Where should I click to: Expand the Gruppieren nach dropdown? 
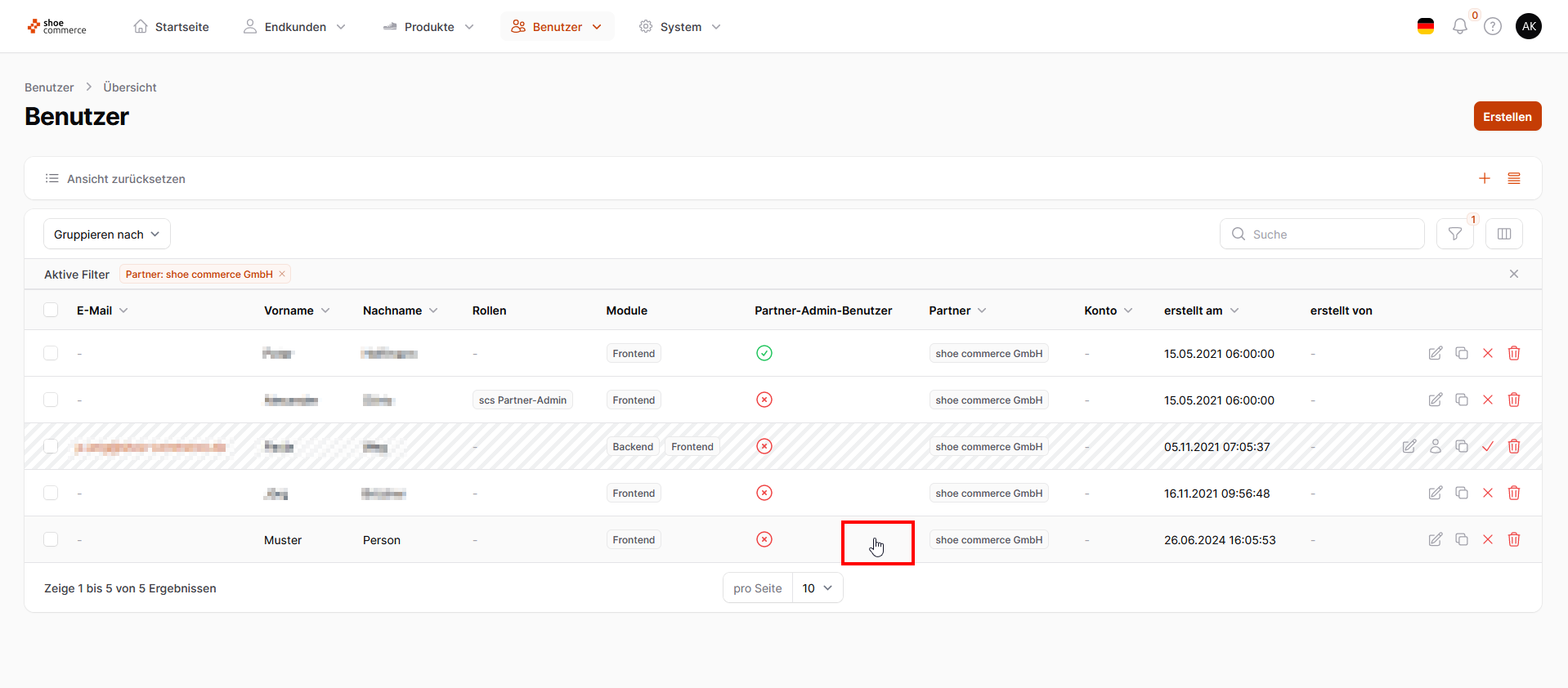107,235
